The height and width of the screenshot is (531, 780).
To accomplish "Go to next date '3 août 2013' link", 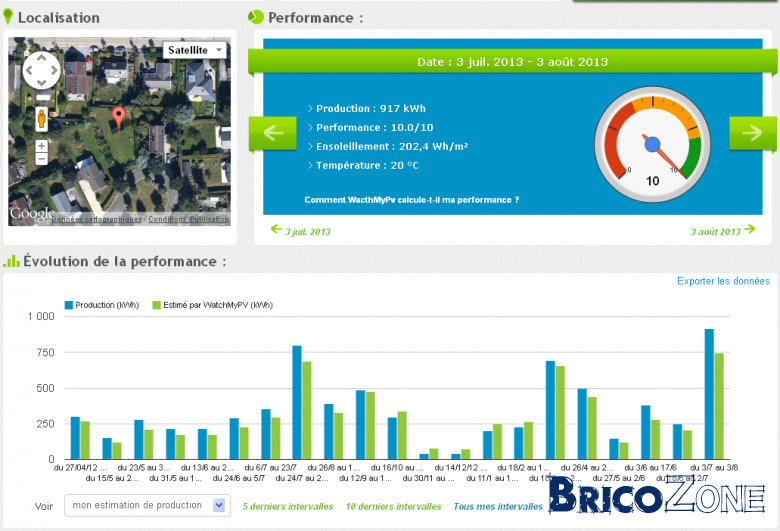I will [723, 231].
